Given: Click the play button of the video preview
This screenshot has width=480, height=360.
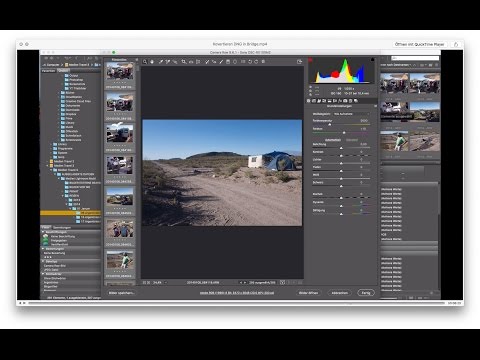Looking at the screenshot, I should click(x=24, y=303).
